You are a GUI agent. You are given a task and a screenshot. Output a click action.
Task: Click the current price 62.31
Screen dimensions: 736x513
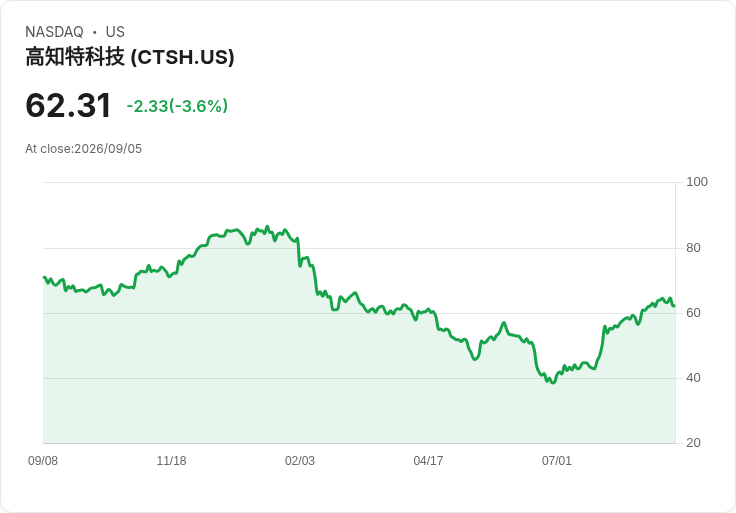pyautogui.click(x=68, y=105)
